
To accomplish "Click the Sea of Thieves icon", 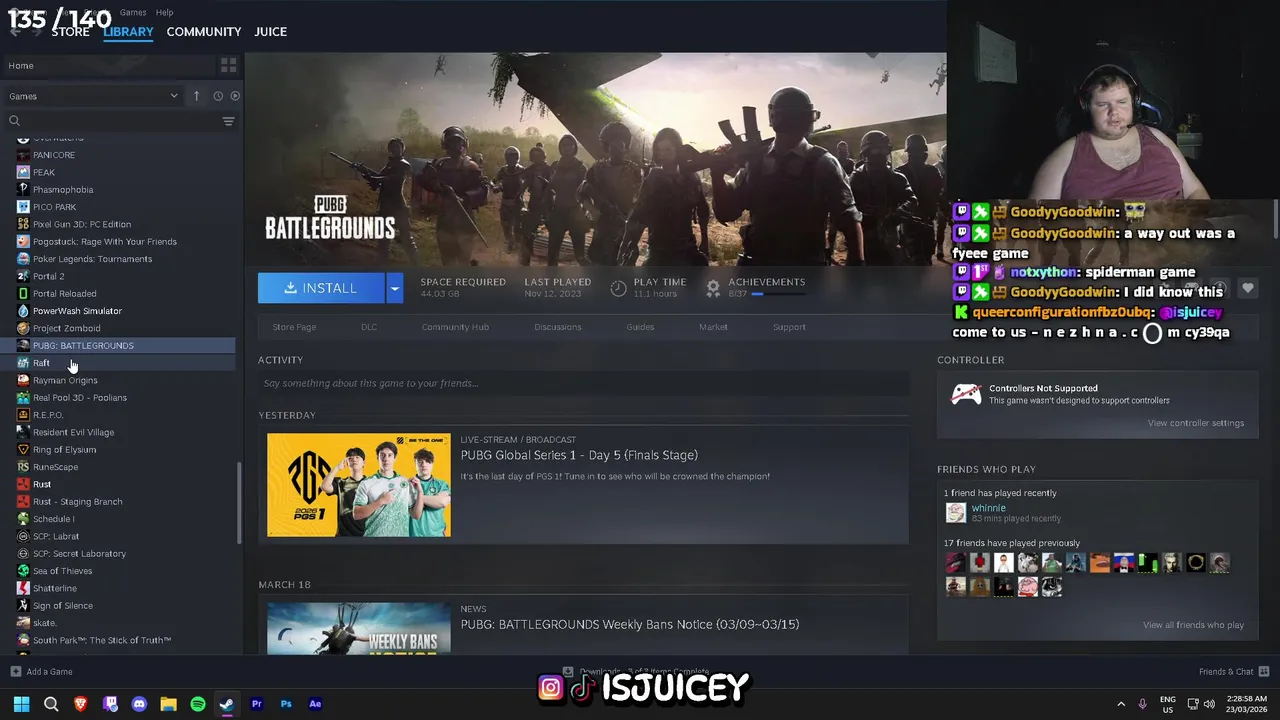I will point(23,571).
